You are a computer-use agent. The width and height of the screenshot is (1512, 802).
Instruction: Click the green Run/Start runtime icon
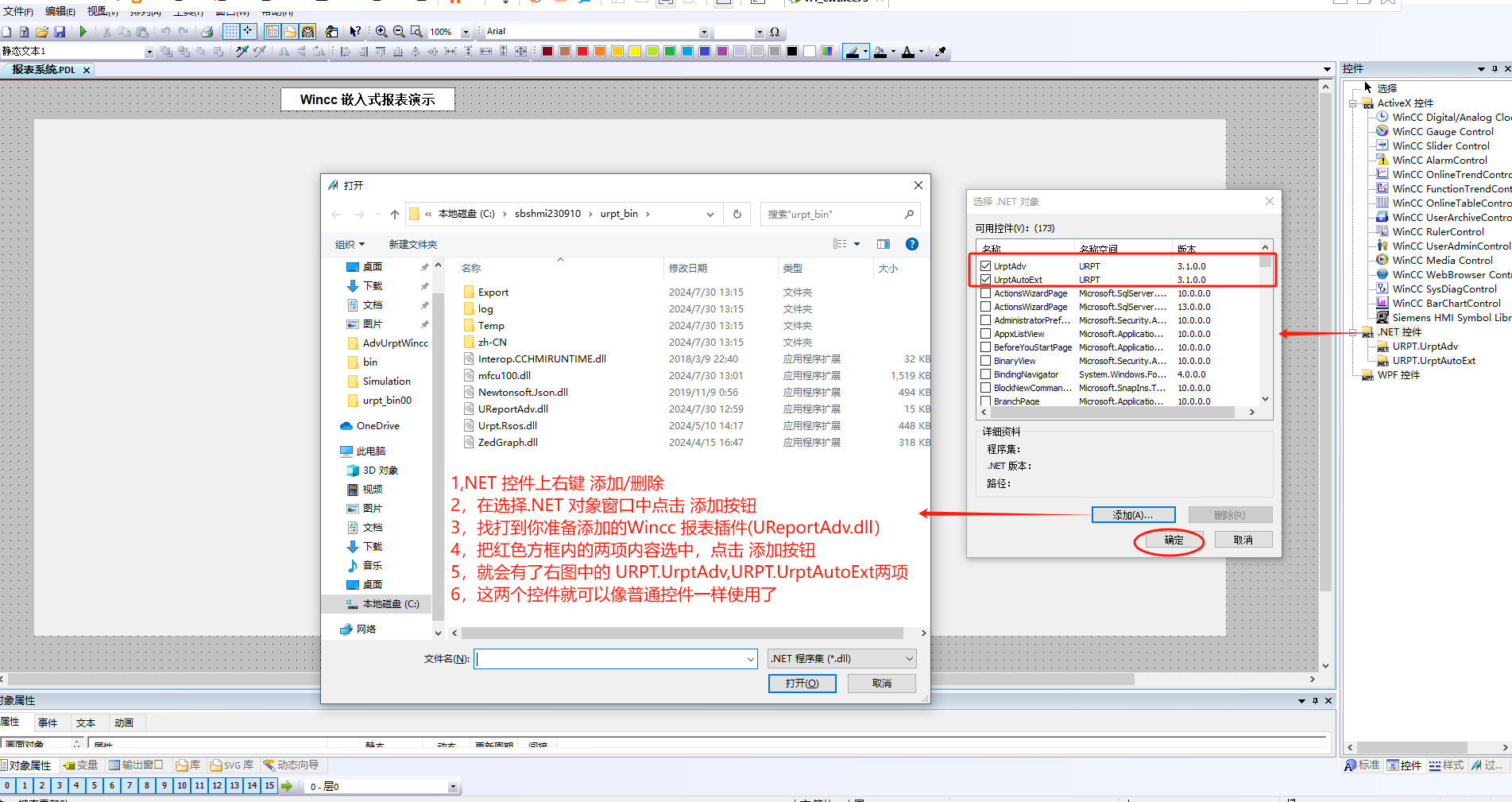coord(83,32)
